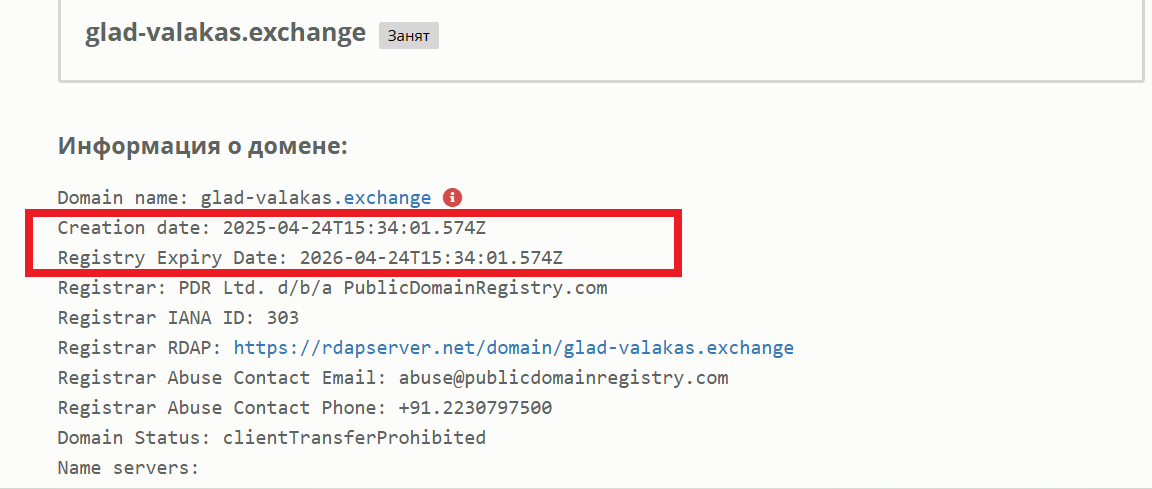Click the "Занят" status badge

[408, 36]
